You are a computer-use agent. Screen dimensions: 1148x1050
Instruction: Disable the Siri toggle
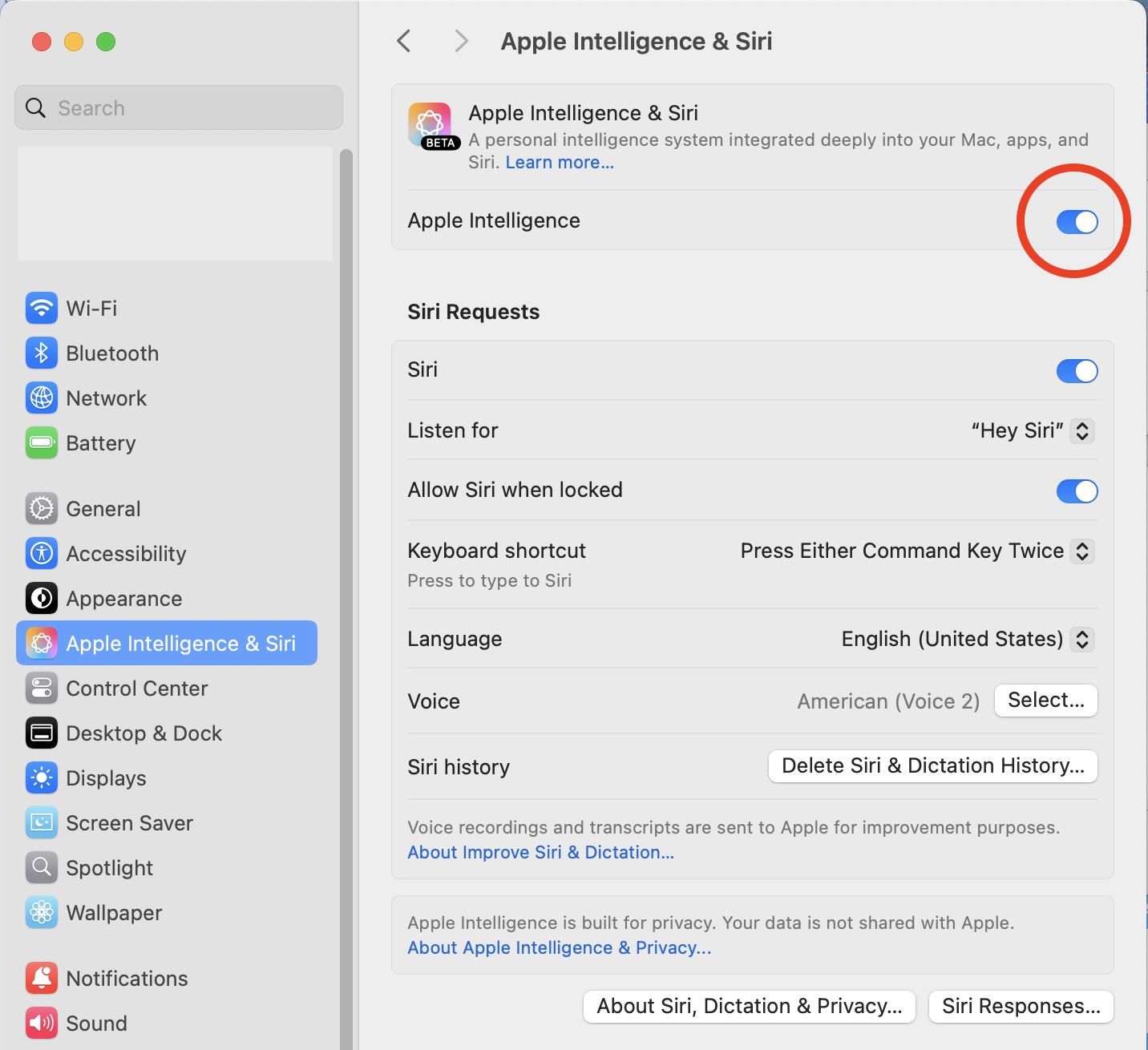(x=1077, y=371)
